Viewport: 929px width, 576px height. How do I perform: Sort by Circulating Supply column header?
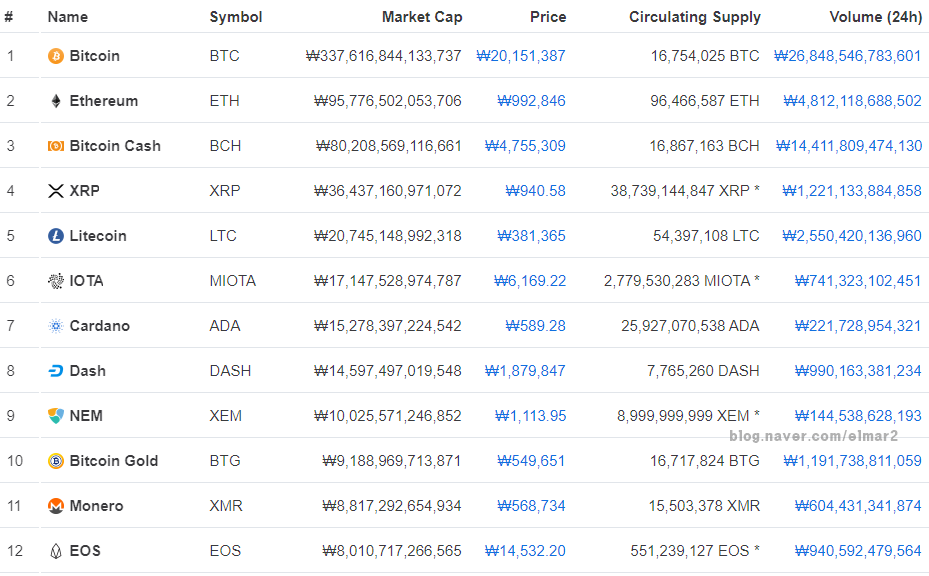tap(695, 17)
